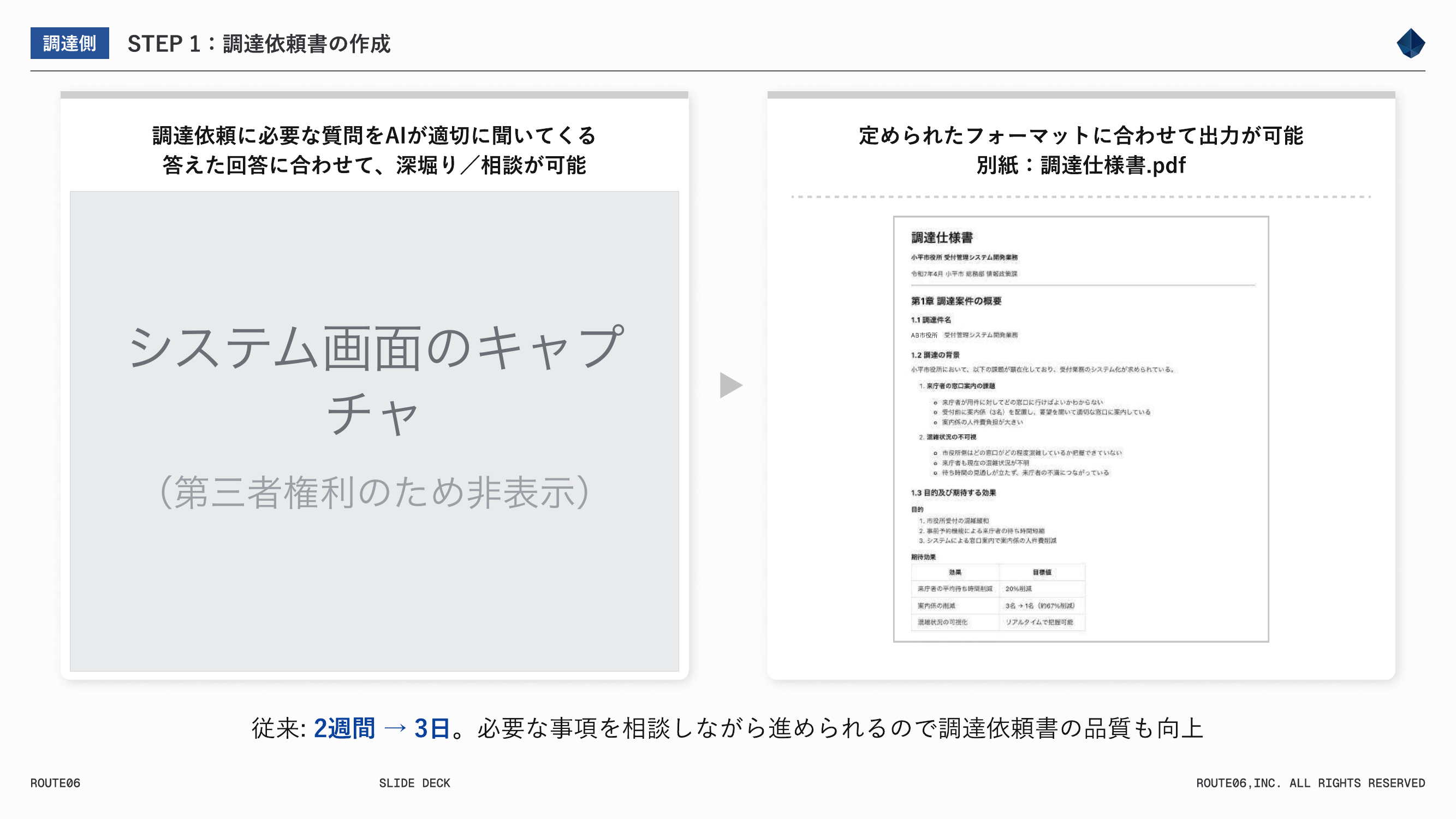1456x819 pixels.
Task: Click the 調達側 blue badge
Action: click(69, 43)
